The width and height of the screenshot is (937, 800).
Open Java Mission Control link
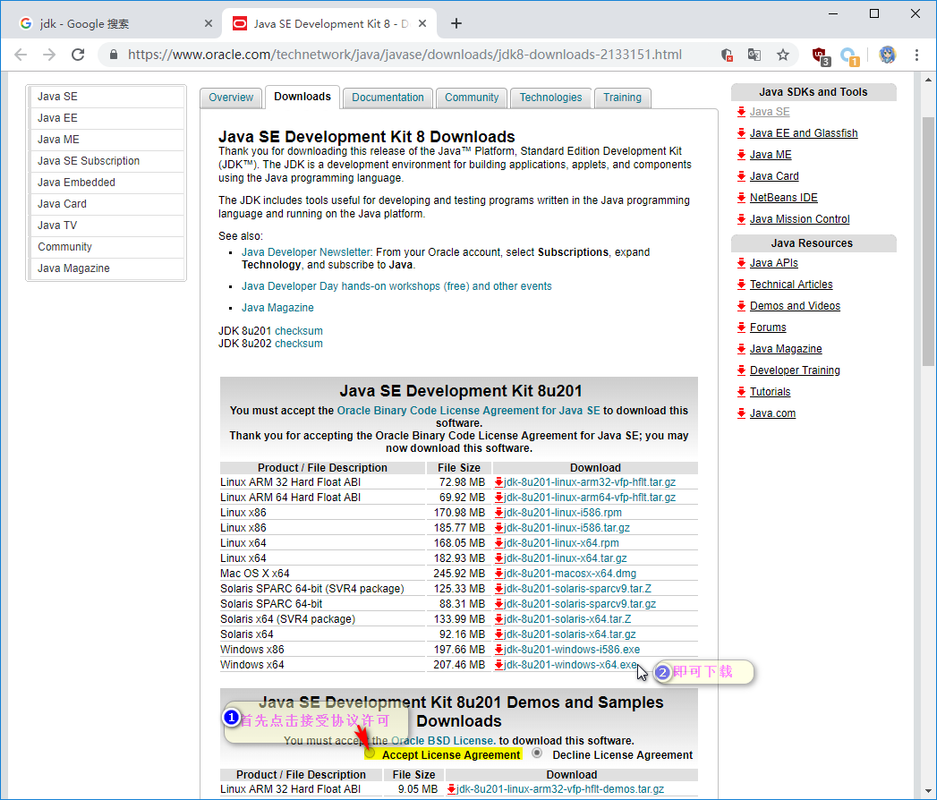(800, 219)
